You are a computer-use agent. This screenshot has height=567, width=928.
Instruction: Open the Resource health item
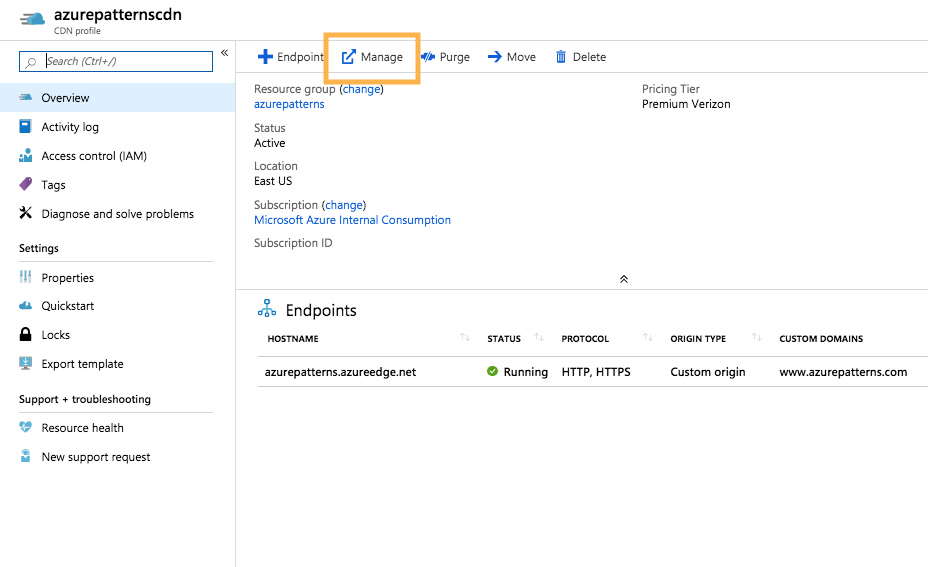[x=117, y=427]
